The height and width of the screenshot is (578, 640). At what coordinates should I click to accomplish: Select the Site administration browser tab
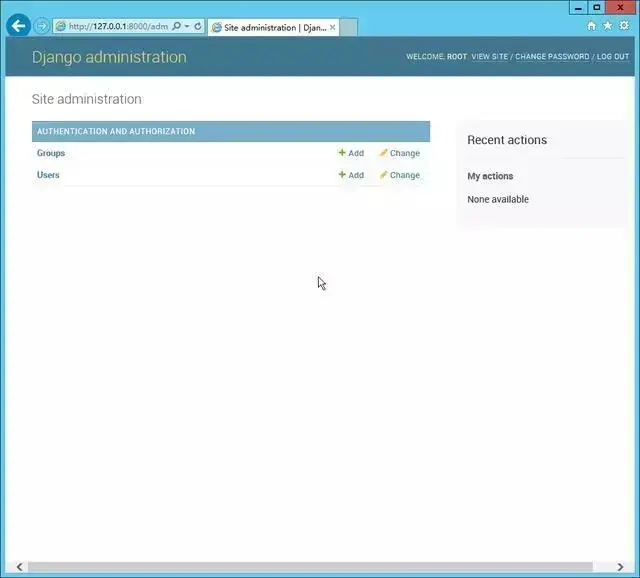pyautogui.click(x=273, y=27)
